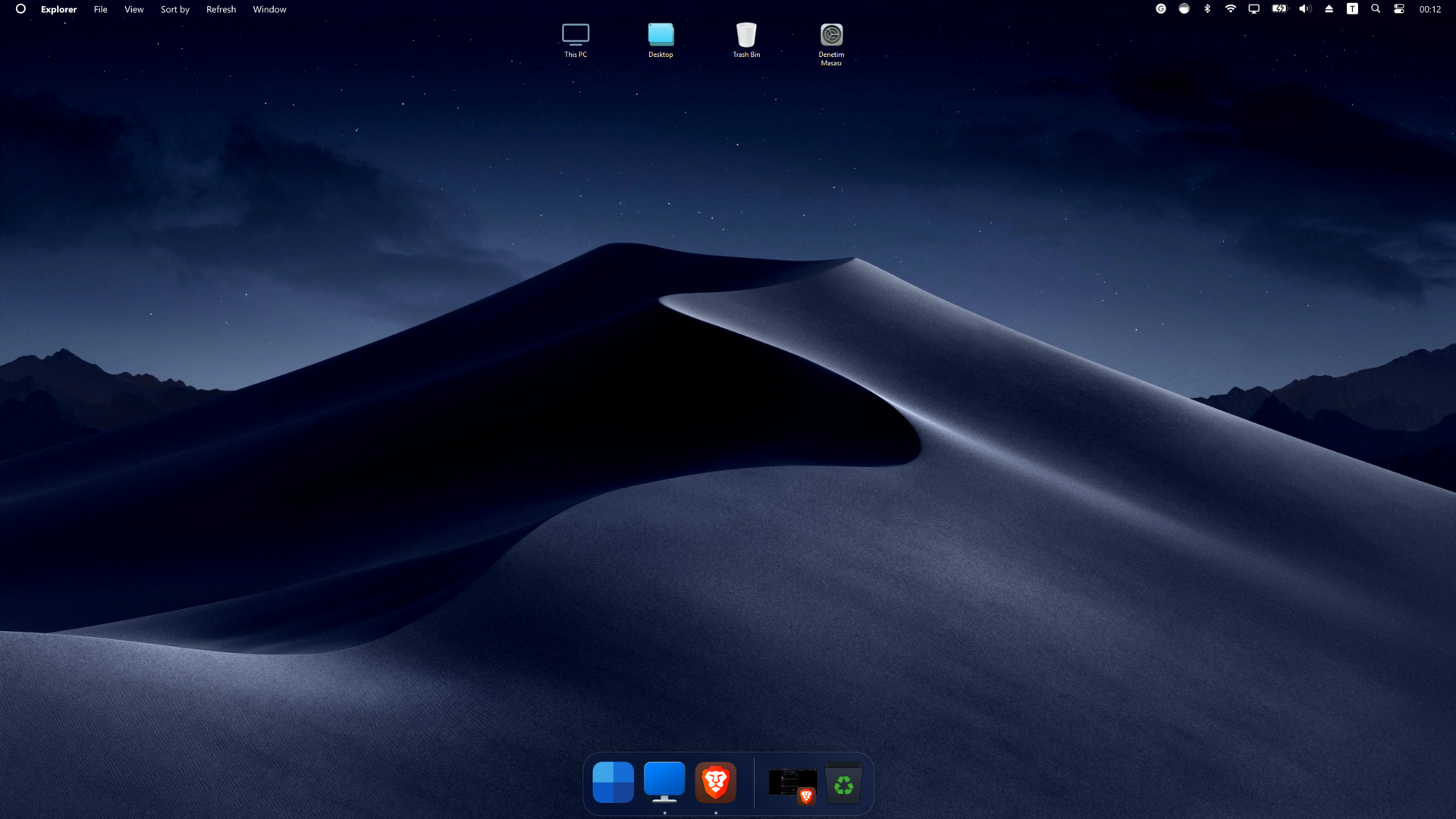Expand the Sort by menu
1456x819 pixels.
(174, 9)
